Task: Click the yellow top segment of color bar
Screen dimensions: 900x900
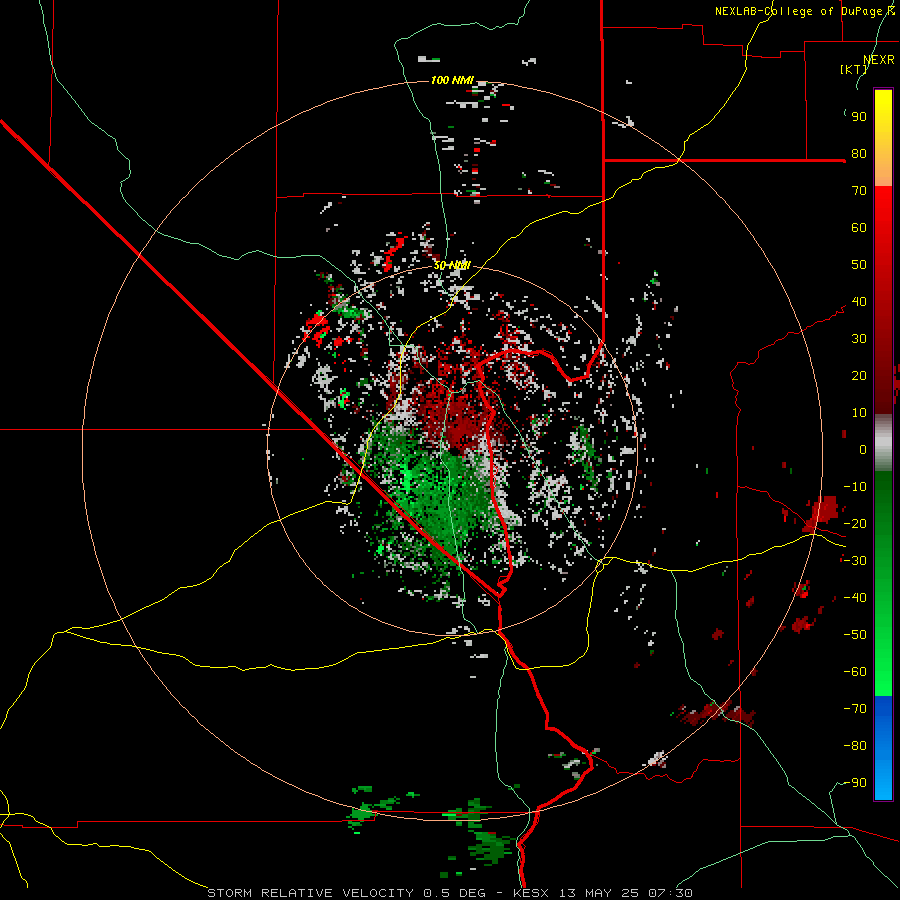Action: (883, 138)
